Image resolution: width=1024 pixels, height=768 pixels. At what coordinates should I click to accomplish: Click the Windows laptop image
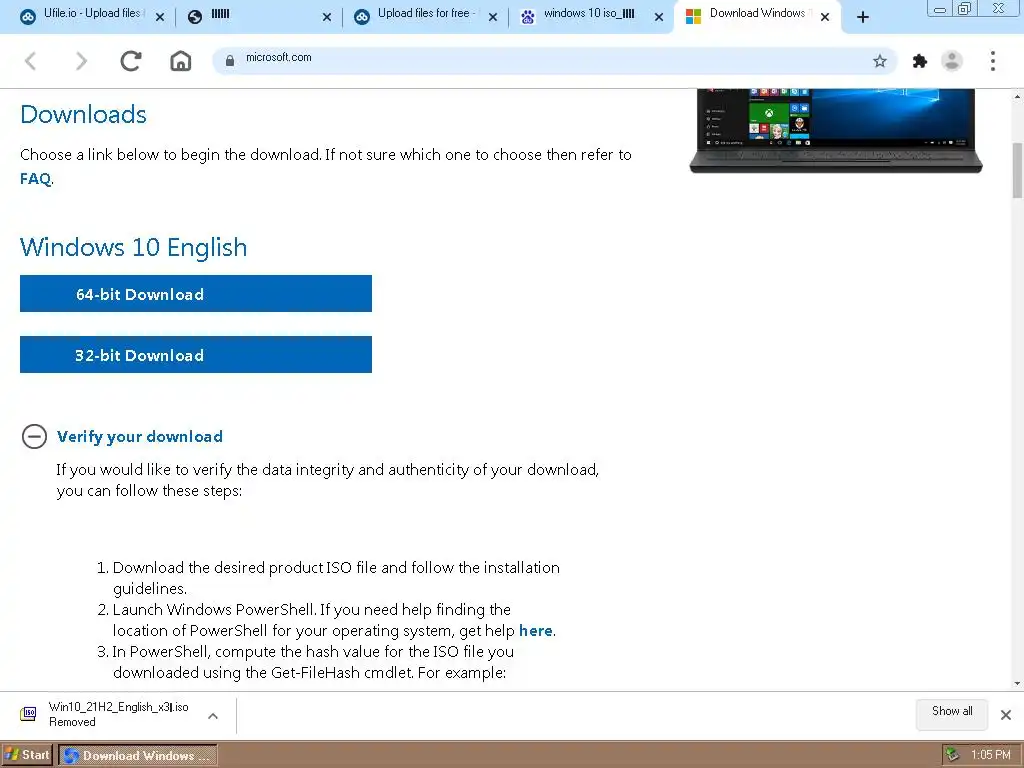(836, 131)
